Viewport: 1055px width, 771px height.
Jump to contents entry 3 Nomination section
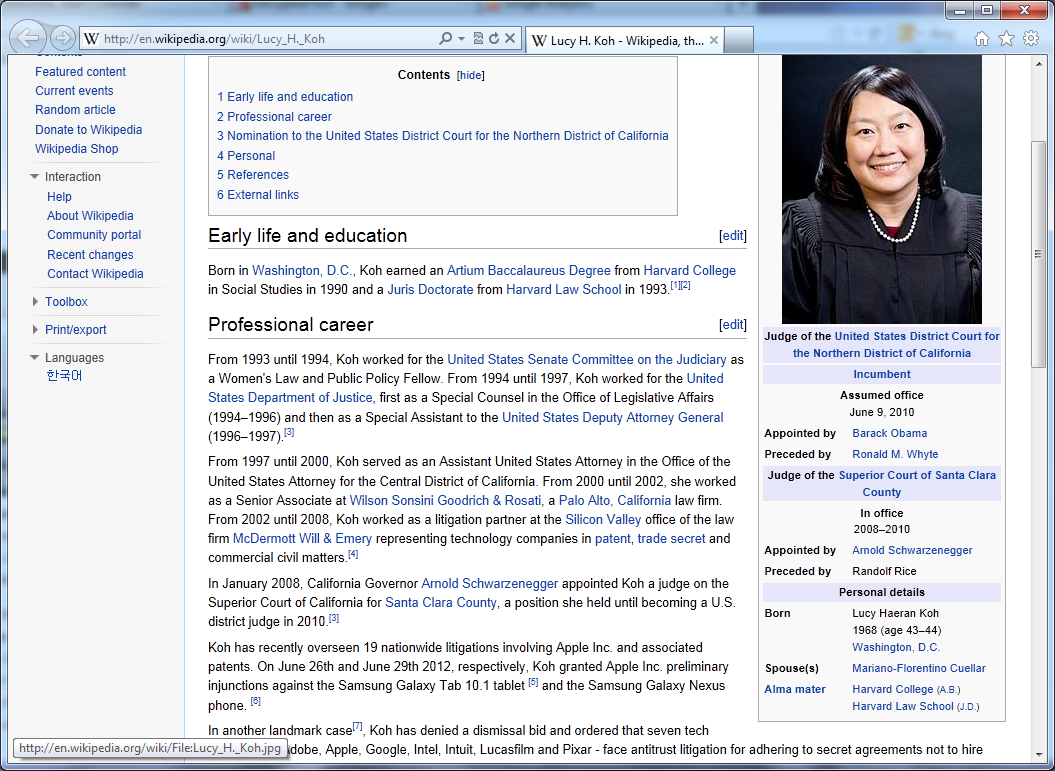point(443,136)
